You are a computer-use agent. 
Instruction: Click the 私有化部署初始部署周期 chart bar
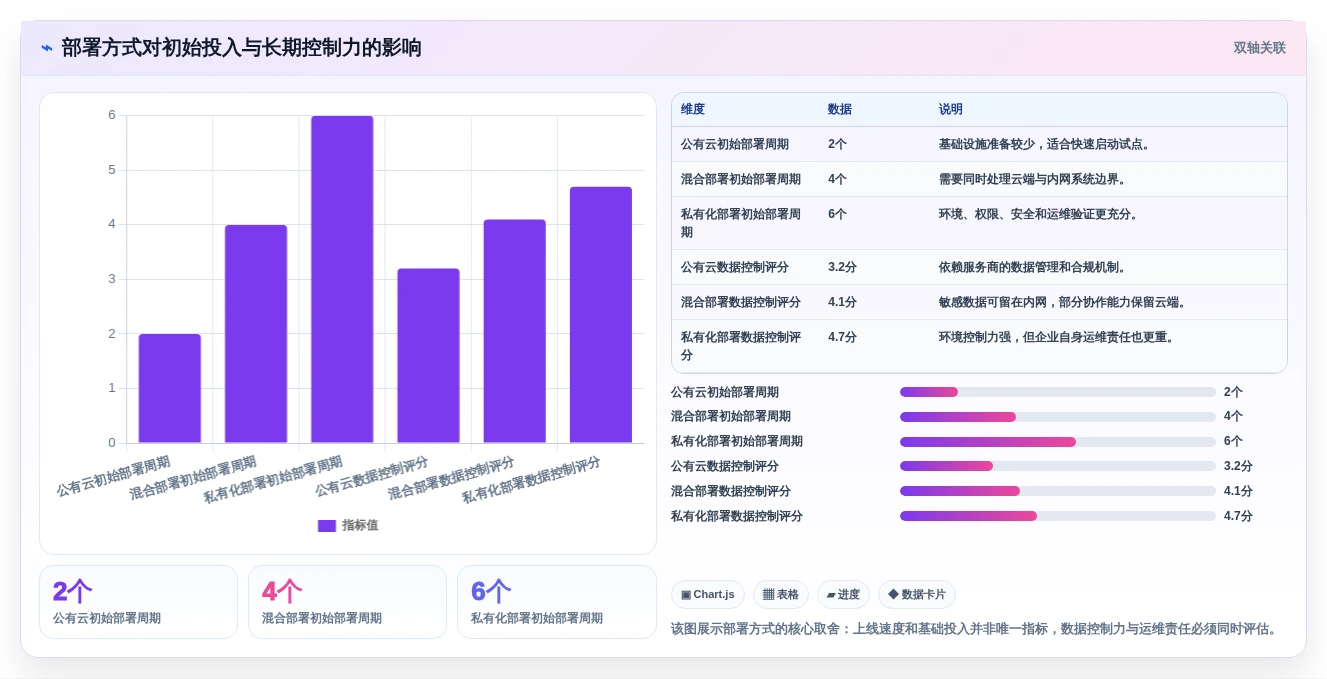[342, 279]
